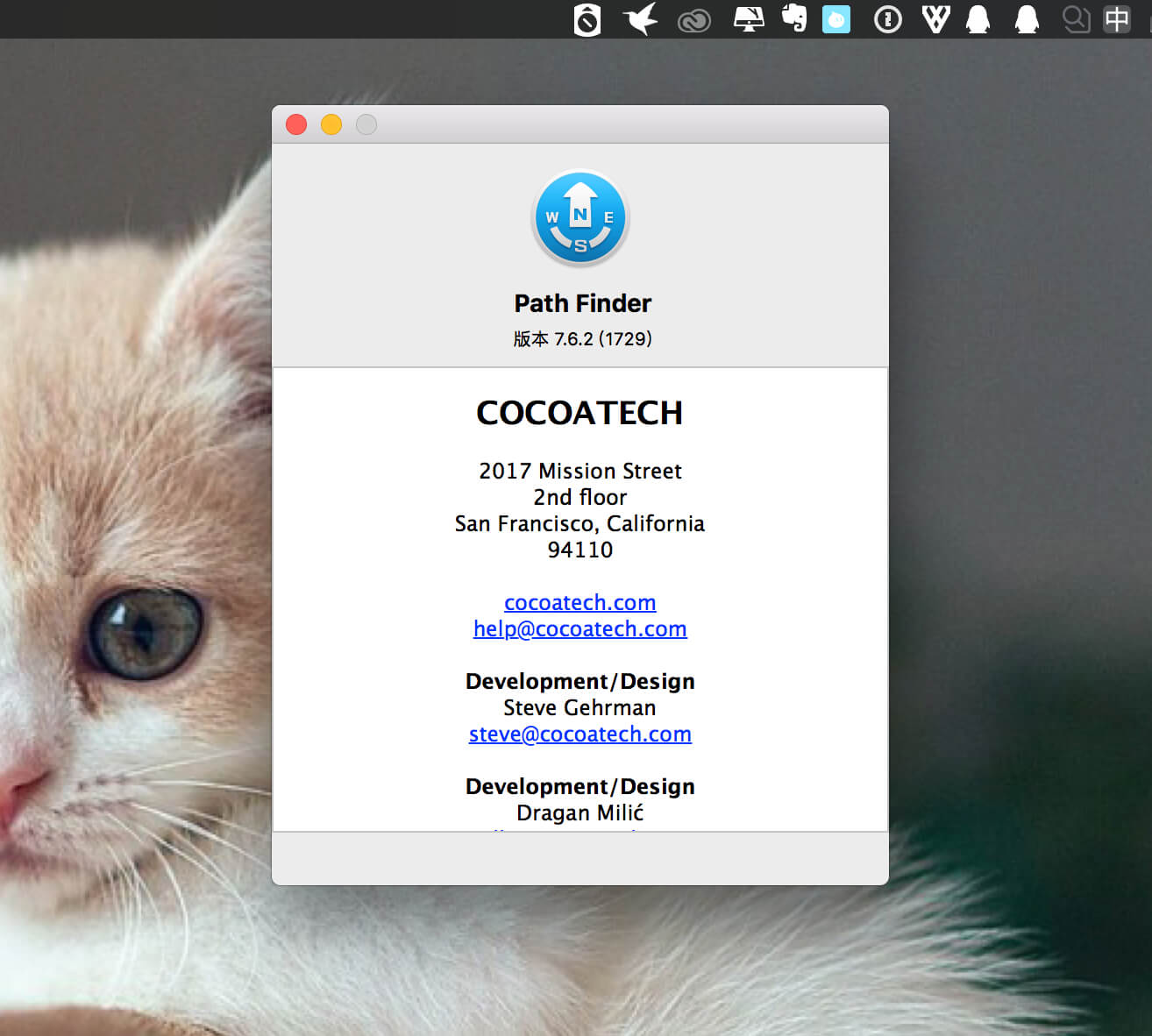Screen dimensions: 1152x1036
Task: Open the Creative Cloud menu bar icon
Action: click(694, 20)
